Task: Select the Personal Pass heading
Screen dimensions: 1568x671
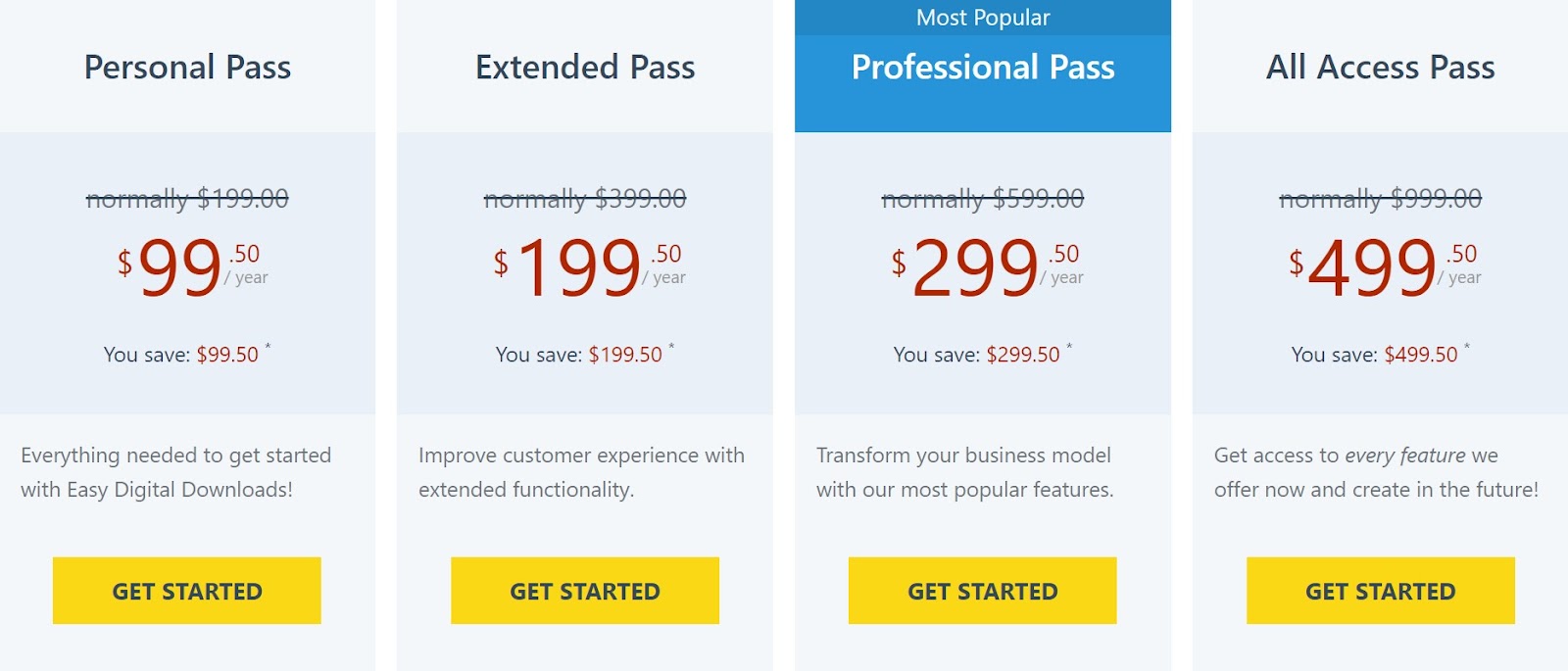Action: [x=187, y=67]
